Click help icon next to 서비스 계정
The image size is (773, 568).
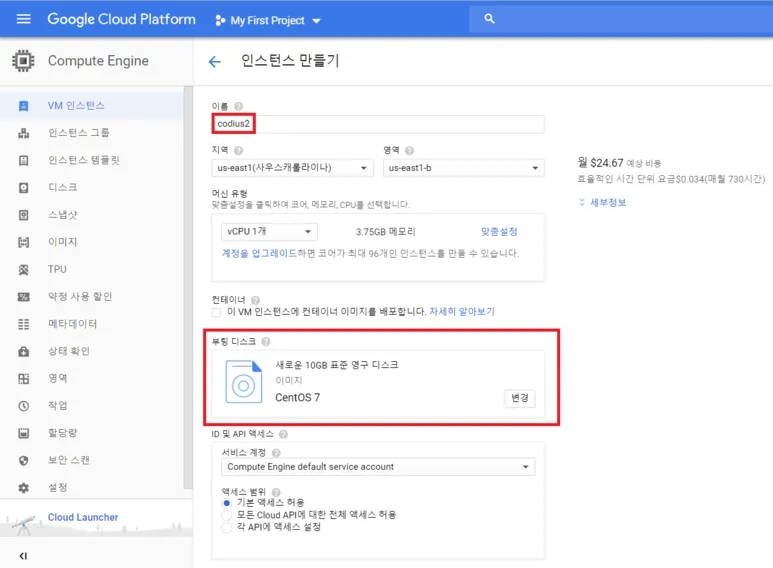276,453
